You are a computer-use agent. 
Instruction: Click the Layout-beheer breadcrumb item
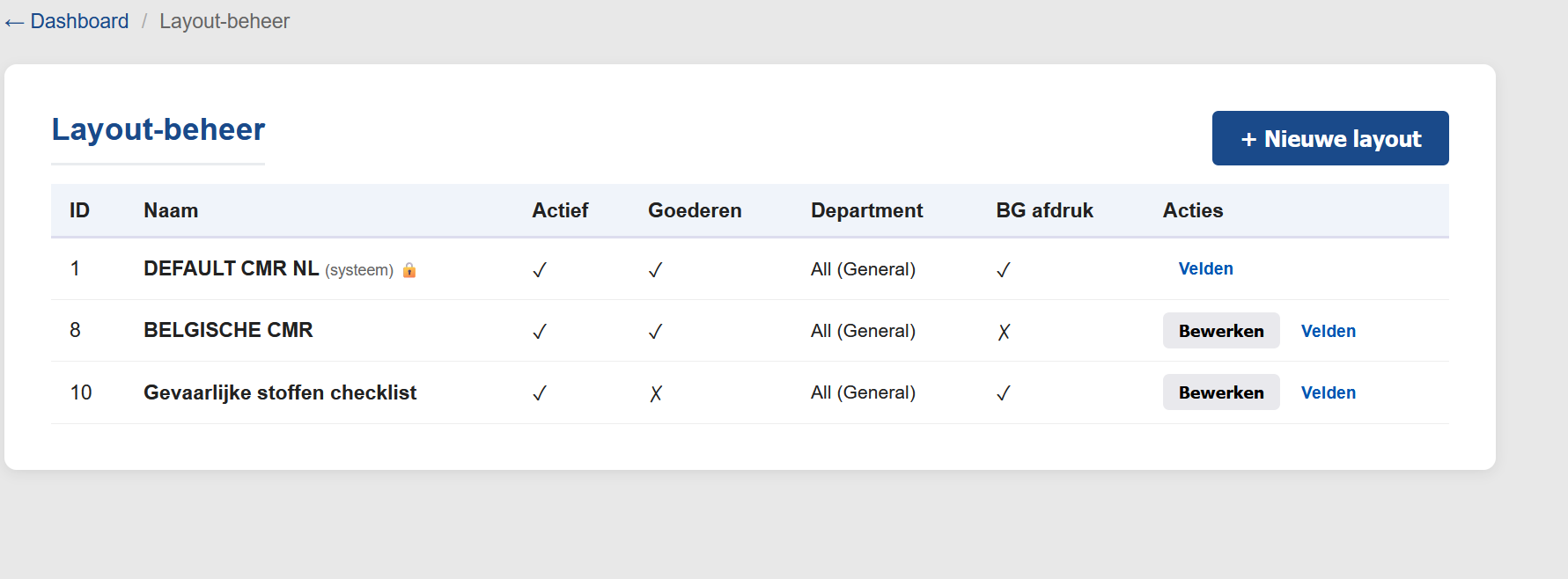click(x=224, y=21)
